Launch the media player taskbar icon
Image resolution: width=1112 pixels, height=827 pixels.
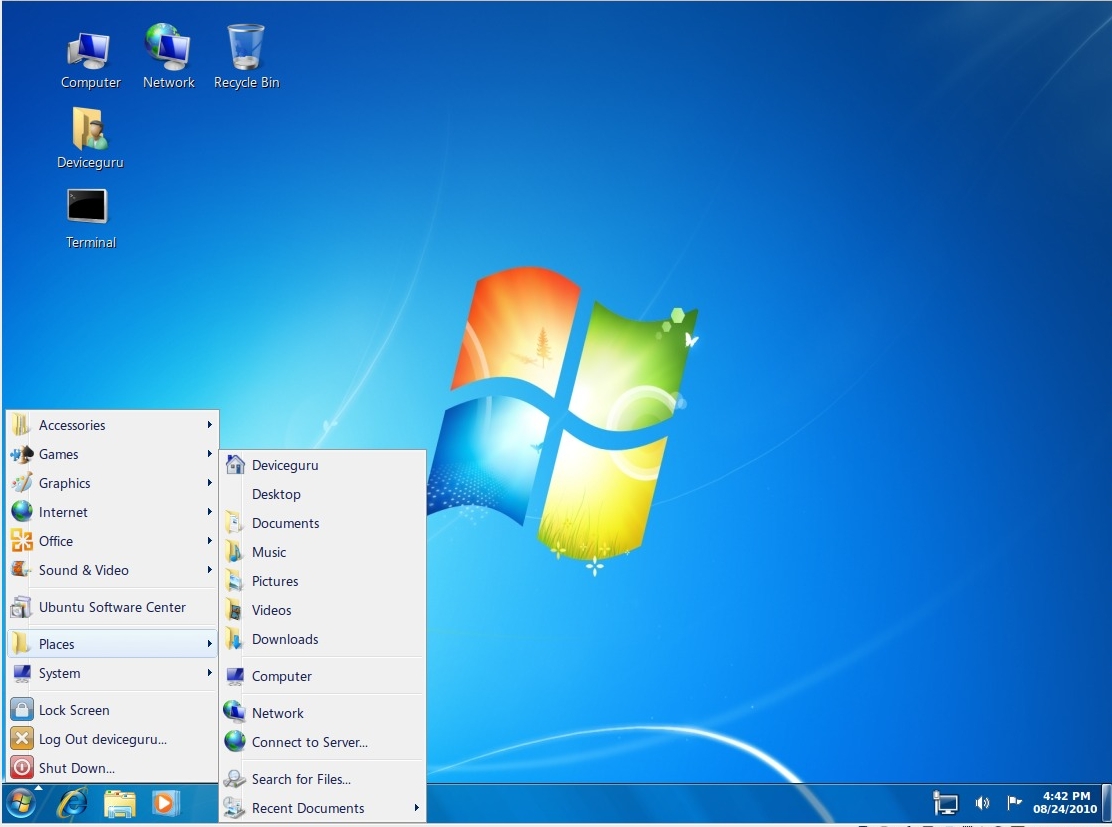[x=165, y=804]
